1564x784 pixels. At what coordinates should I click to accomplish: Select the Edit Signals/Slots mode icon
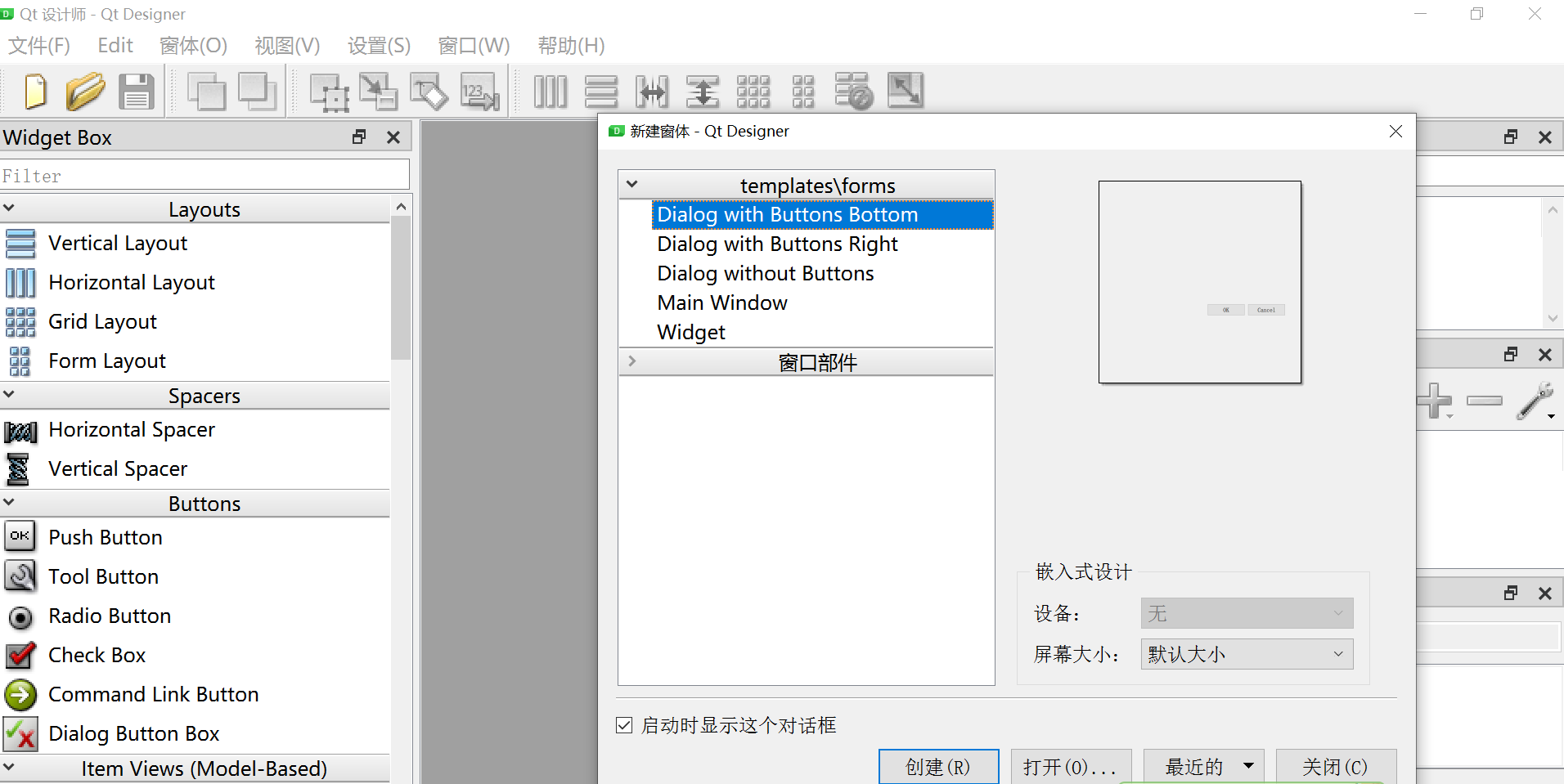coord(379,91)
